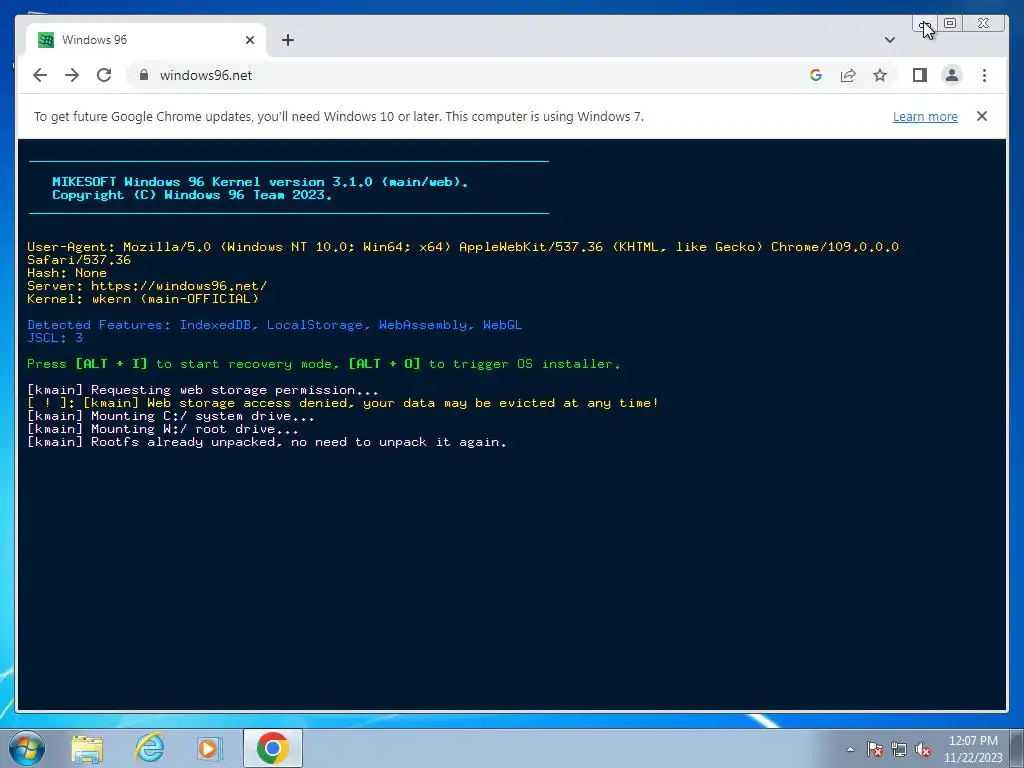Open the clock showing 12:07 PM
Image resolution: width=1024 pixels, height=768 pixels.
[973, 749]
